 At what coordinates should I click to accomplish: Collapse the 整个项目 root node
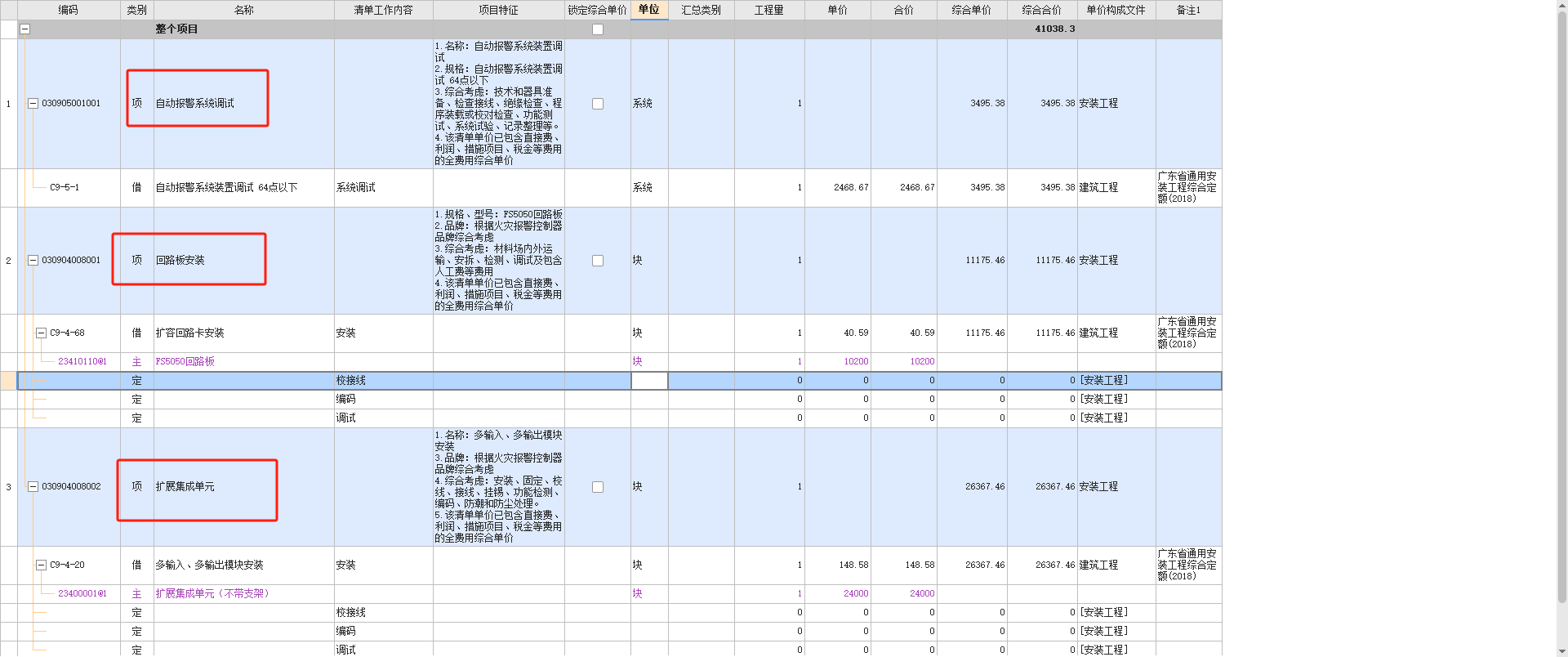pos(24,29)
